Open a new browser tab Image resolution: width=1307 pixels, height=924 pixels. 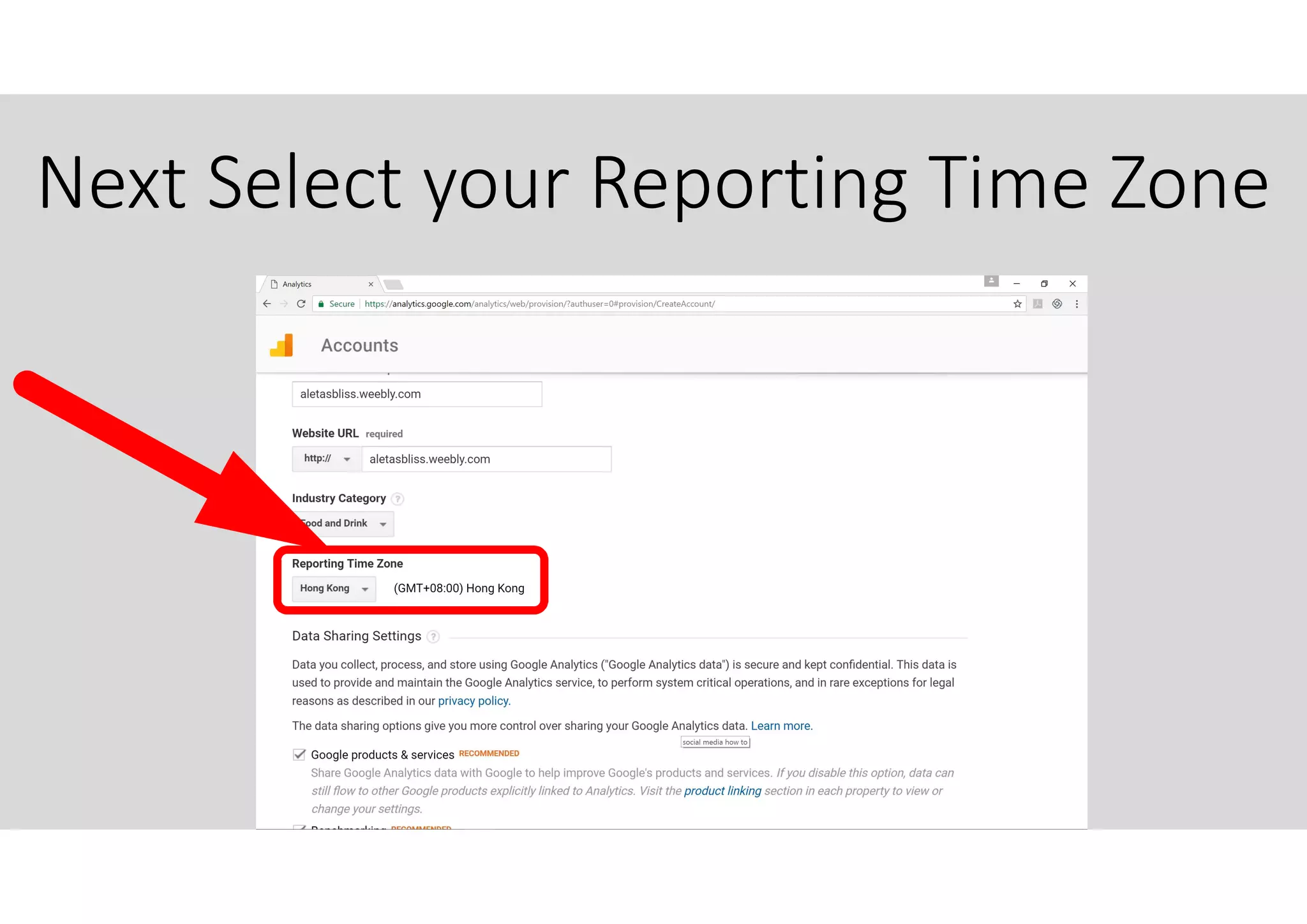click(x=394, y=284)
